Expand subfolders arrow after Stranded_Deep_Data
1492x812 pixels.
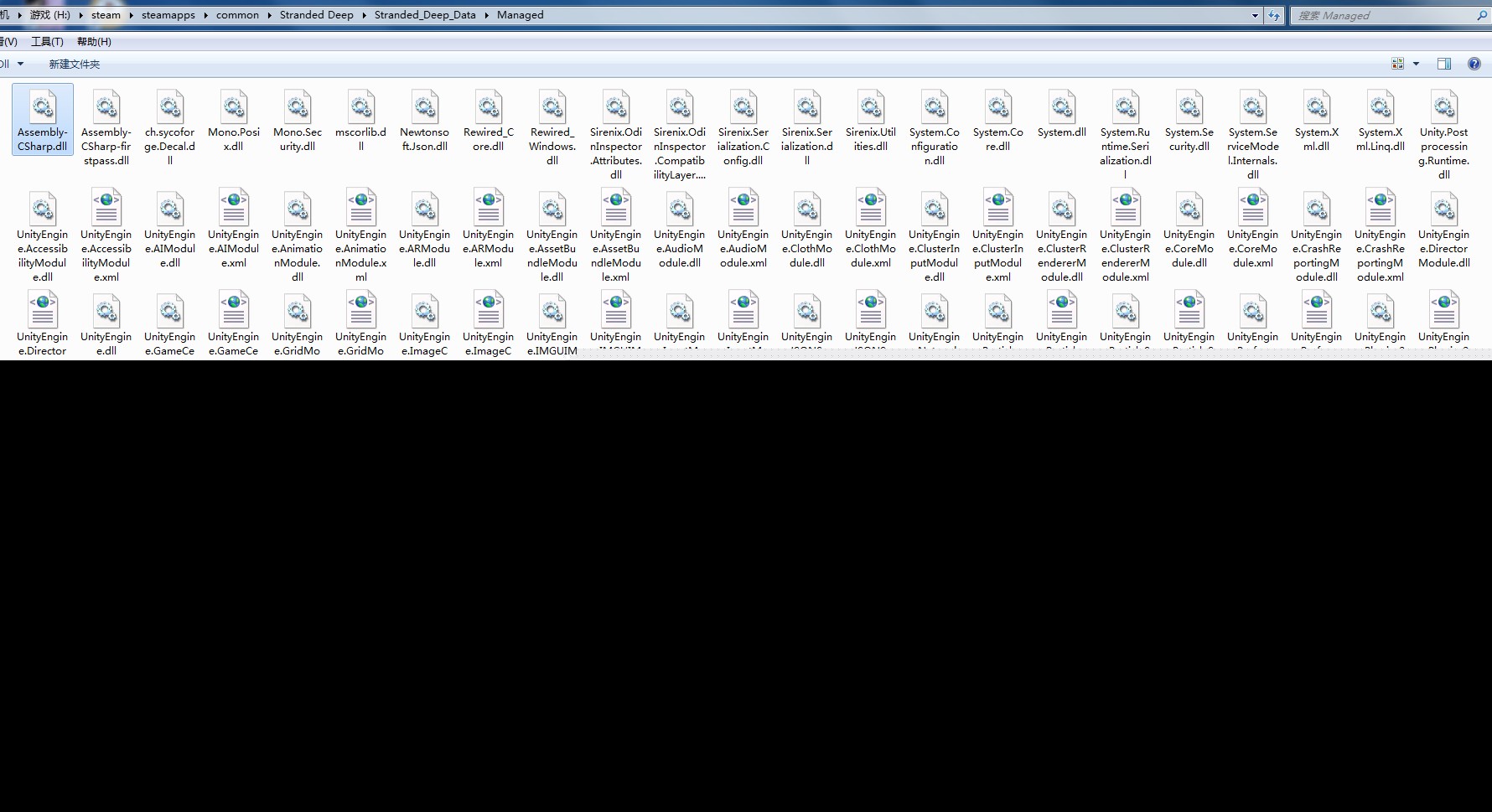(x=487, y=15)
